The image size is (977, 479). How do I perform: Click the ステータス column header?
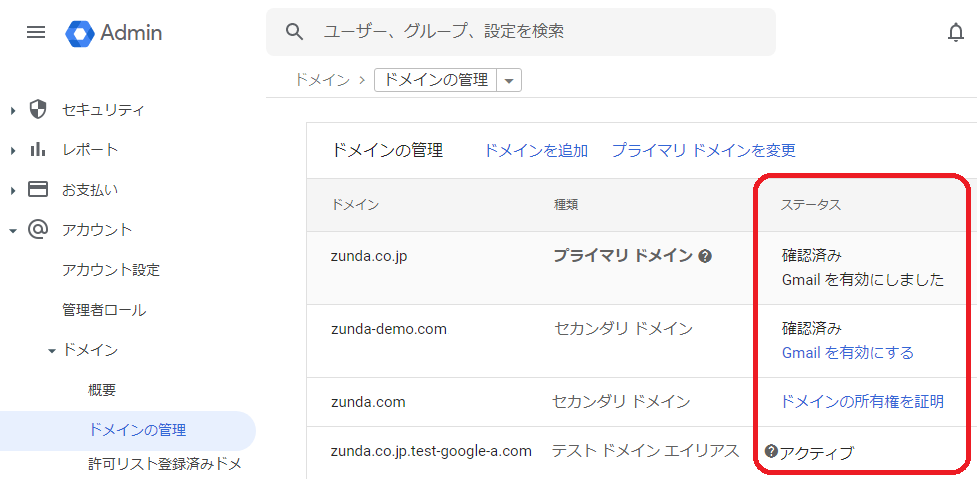pos(811,205)
